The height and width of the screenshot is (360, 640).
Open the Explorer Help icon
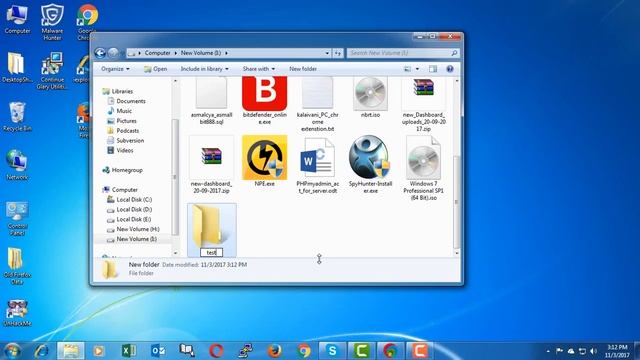(450, 69)
